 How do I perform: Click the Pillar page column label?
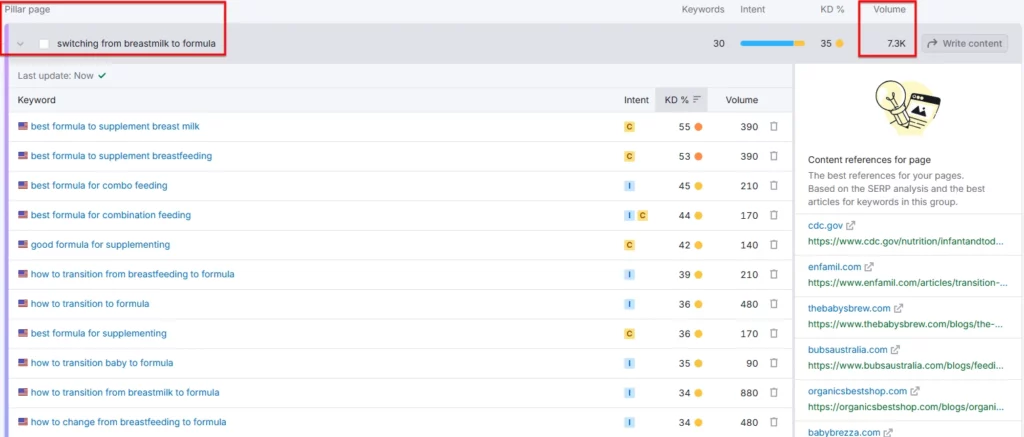point(27,10)
